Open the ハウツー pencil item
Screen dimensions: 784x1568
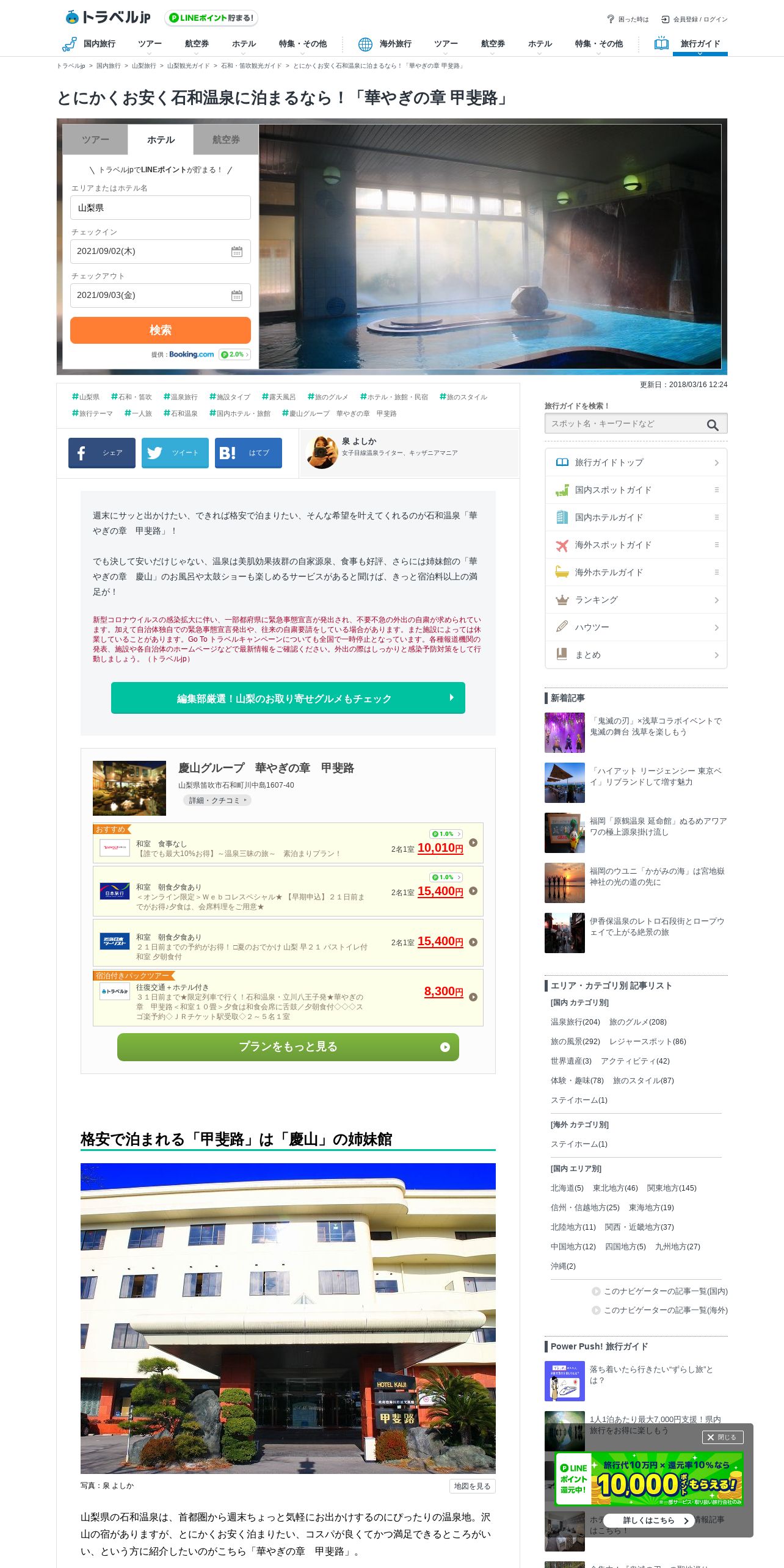pos(636,627)
